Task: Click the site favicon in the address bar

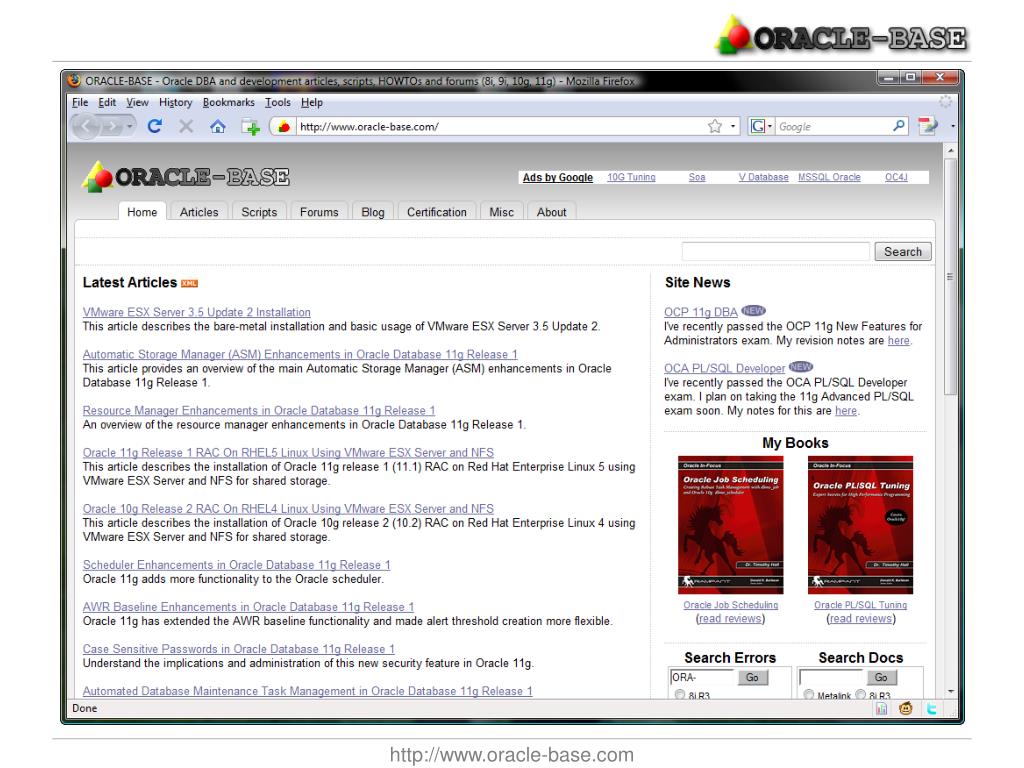Action: pyautogui.click(x=283, y=127)
